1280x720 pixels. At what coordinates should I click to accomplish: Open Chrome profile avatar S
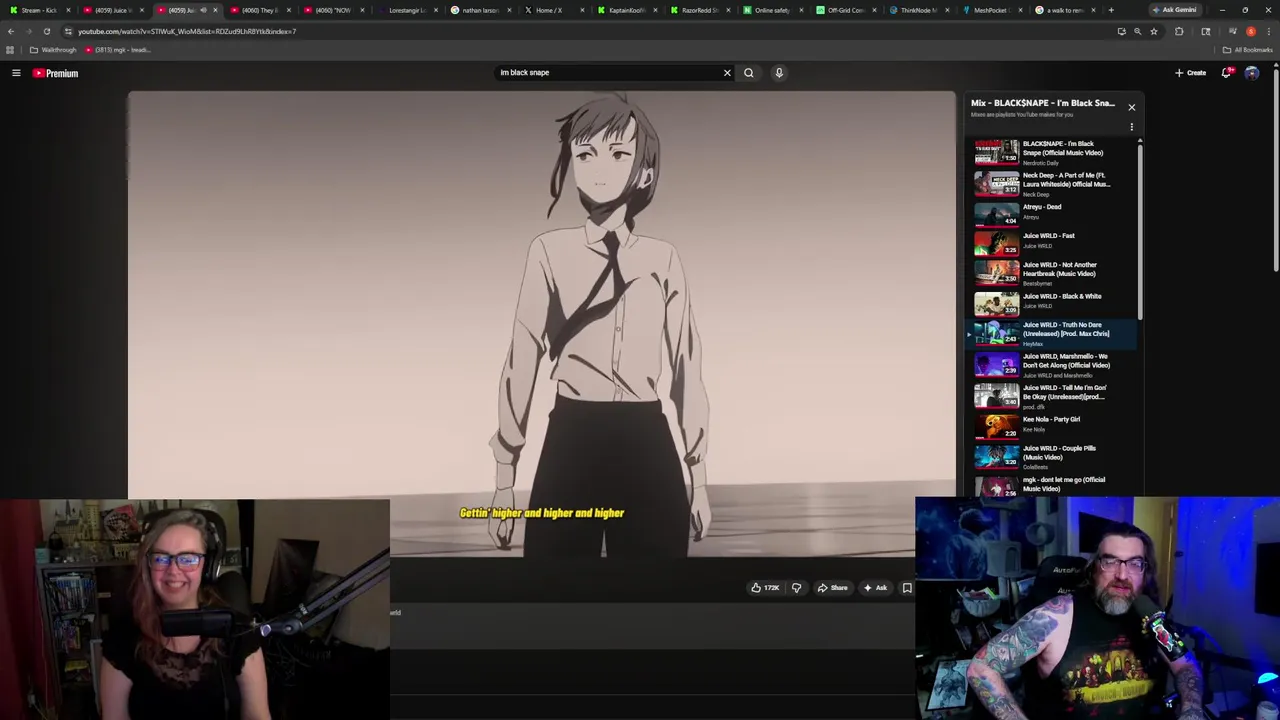[x=1250, y=31]
